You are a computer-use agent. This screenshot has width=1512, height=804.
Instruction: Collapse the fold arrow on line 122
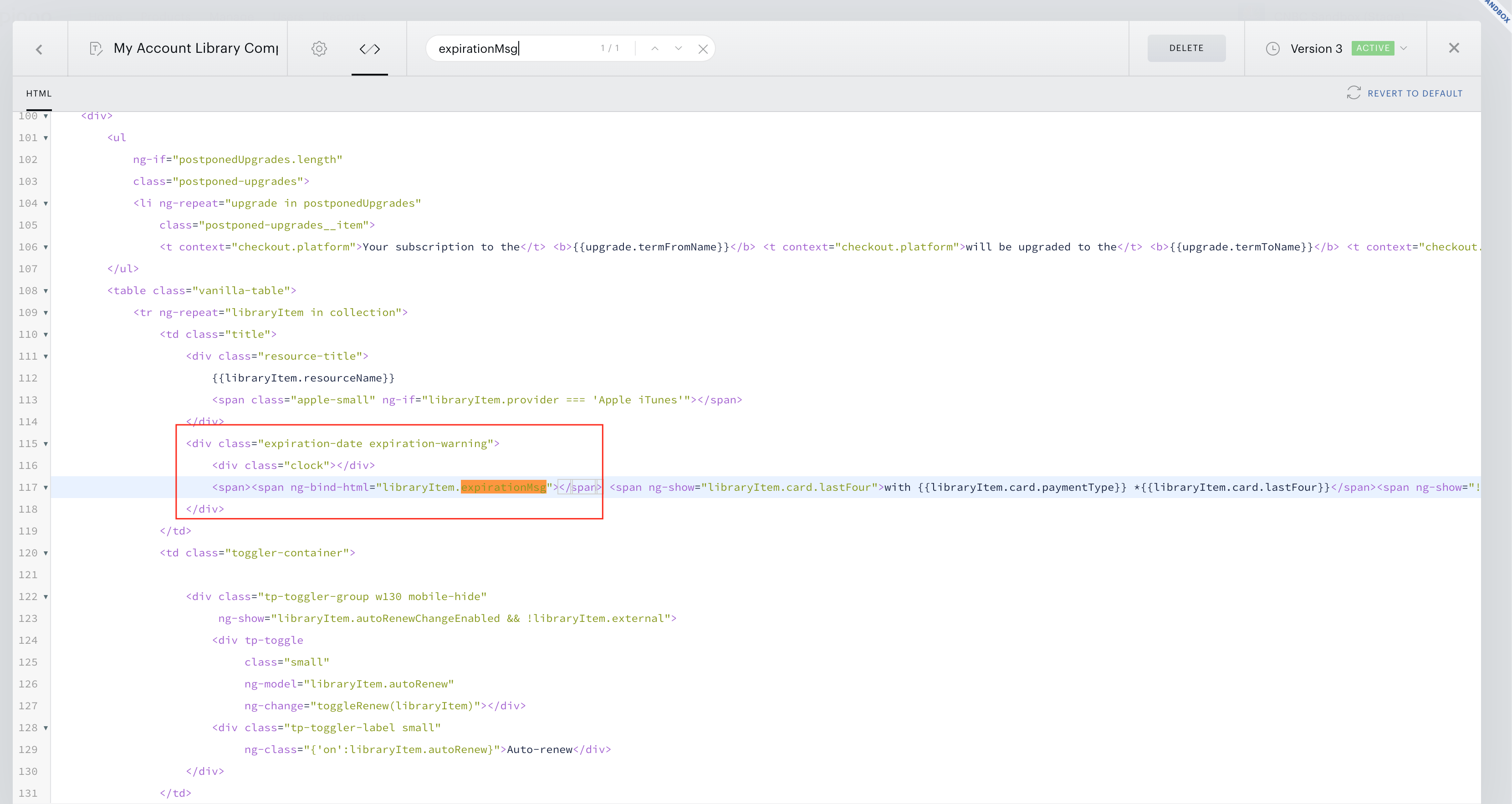(46, 597)
